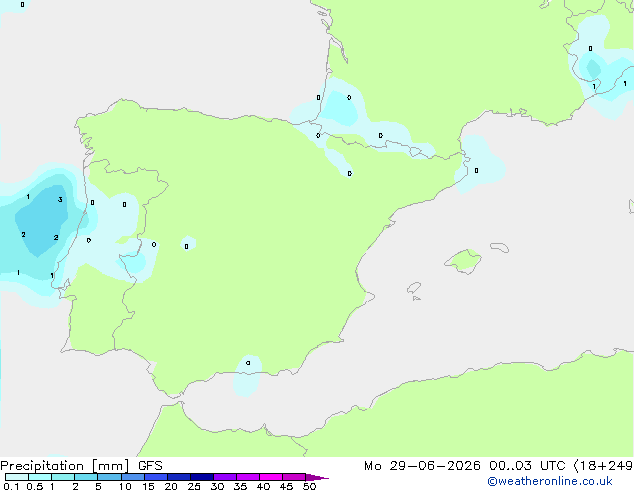The height and width of the screenshot is (490, 634).
Task: Select the 45–50 mm legend color swatch
Action: [294, 477]
